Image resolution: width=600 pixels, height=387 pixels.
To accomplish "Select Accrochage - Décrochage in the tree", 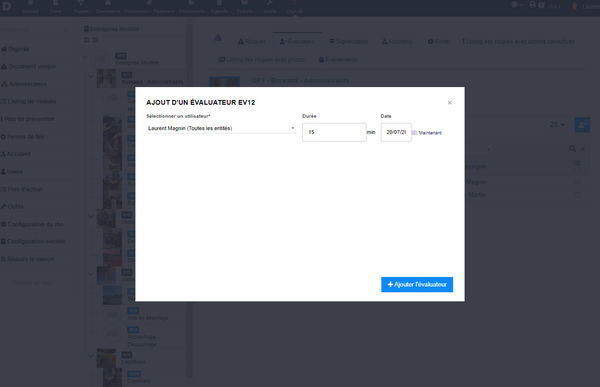I will tap(142, 341).
